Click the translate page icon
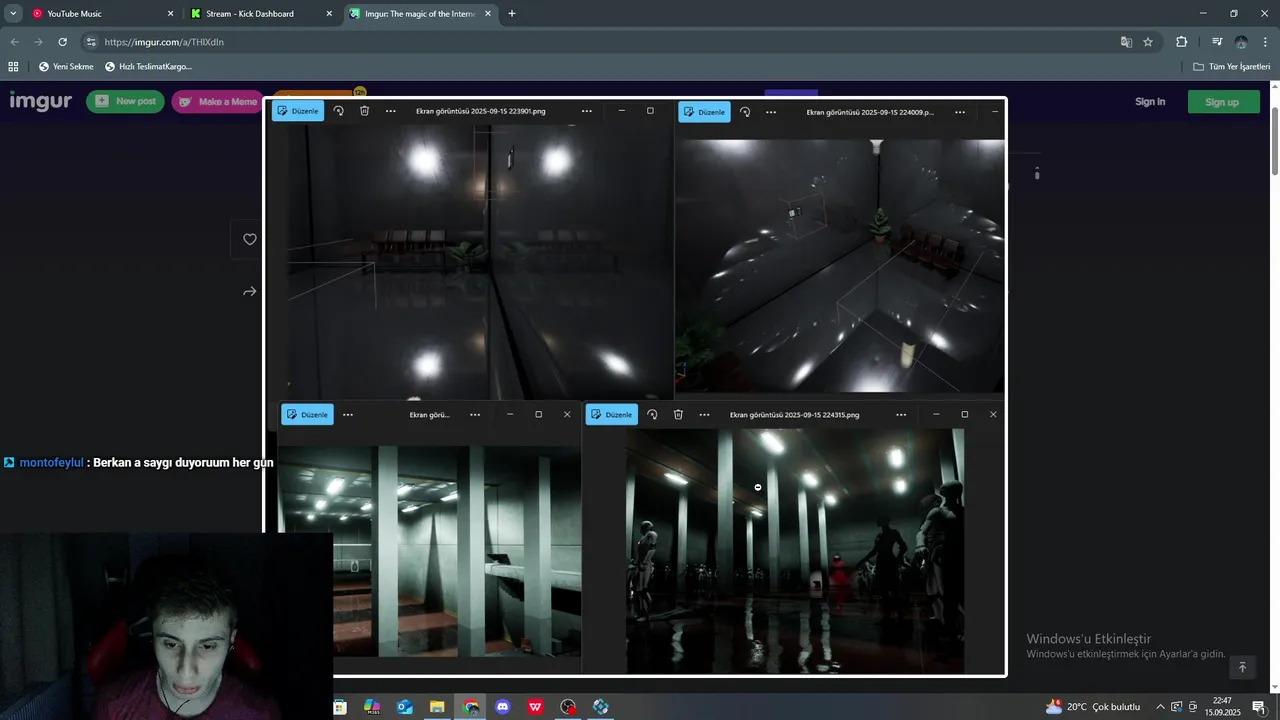The height and width of the screenshot is (720, 1280). pyautogui.click(x=1126, y=42)
